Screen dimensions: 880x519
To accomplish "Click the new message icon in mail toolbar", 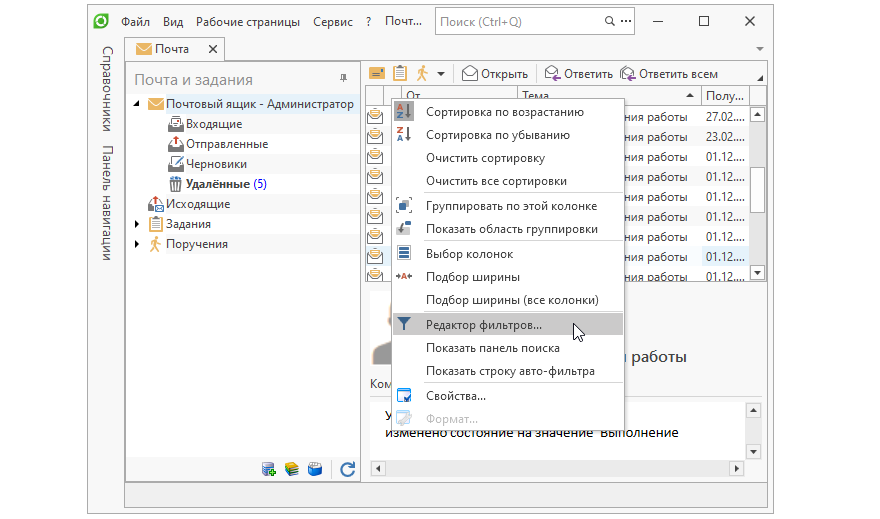I will pyautogui.click(x=377, y=73).
